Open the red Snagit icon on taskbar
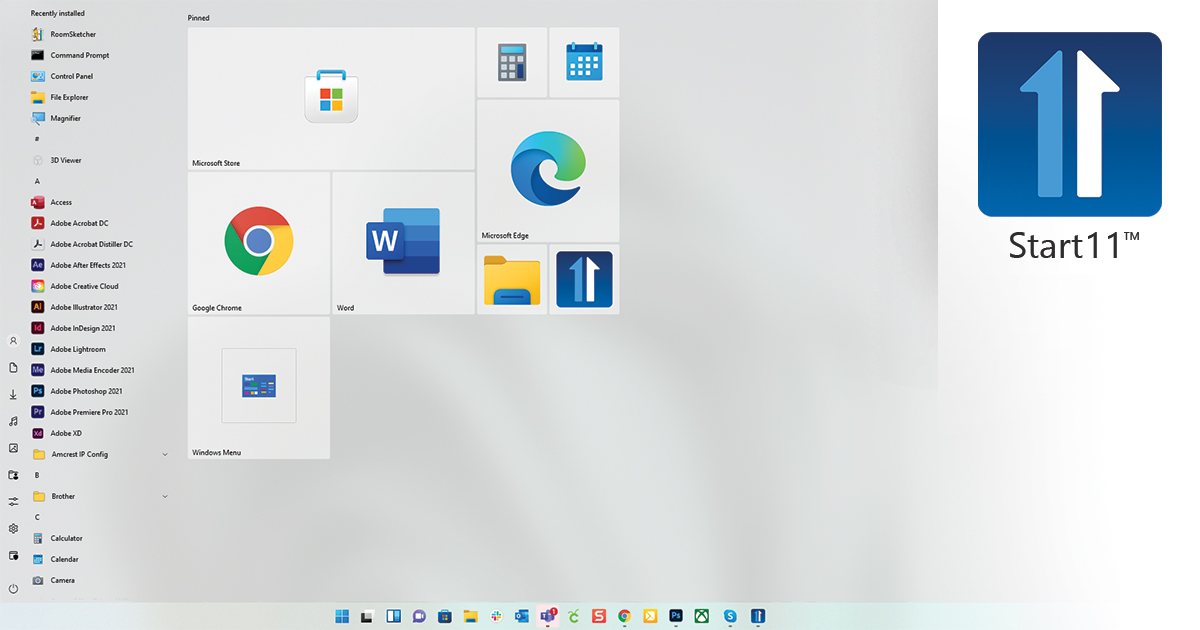 coord(599,616)
